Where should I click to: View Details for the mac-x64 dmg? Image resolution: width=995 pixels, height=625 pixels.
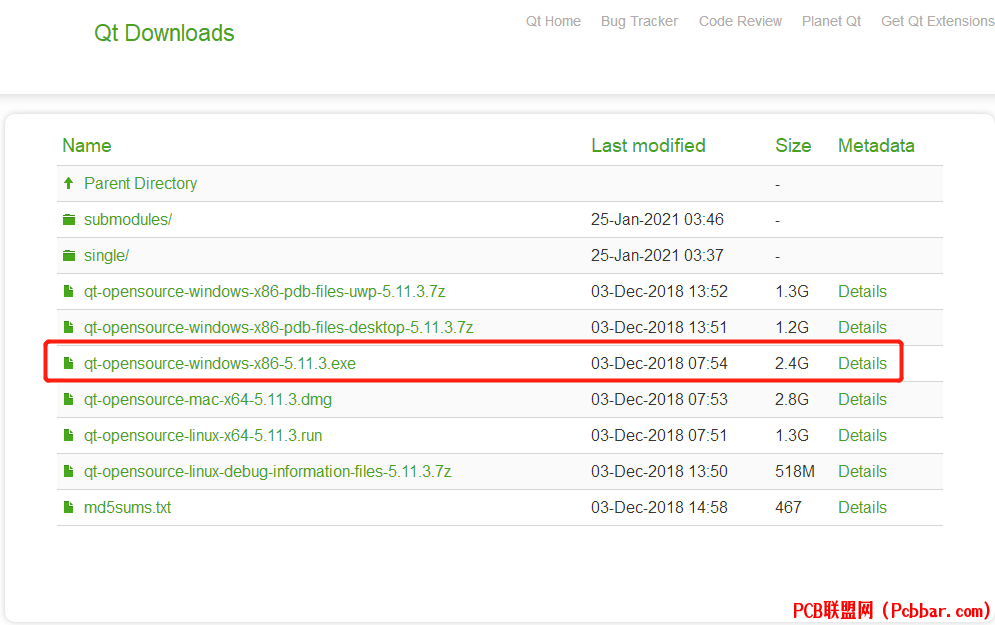862,400
